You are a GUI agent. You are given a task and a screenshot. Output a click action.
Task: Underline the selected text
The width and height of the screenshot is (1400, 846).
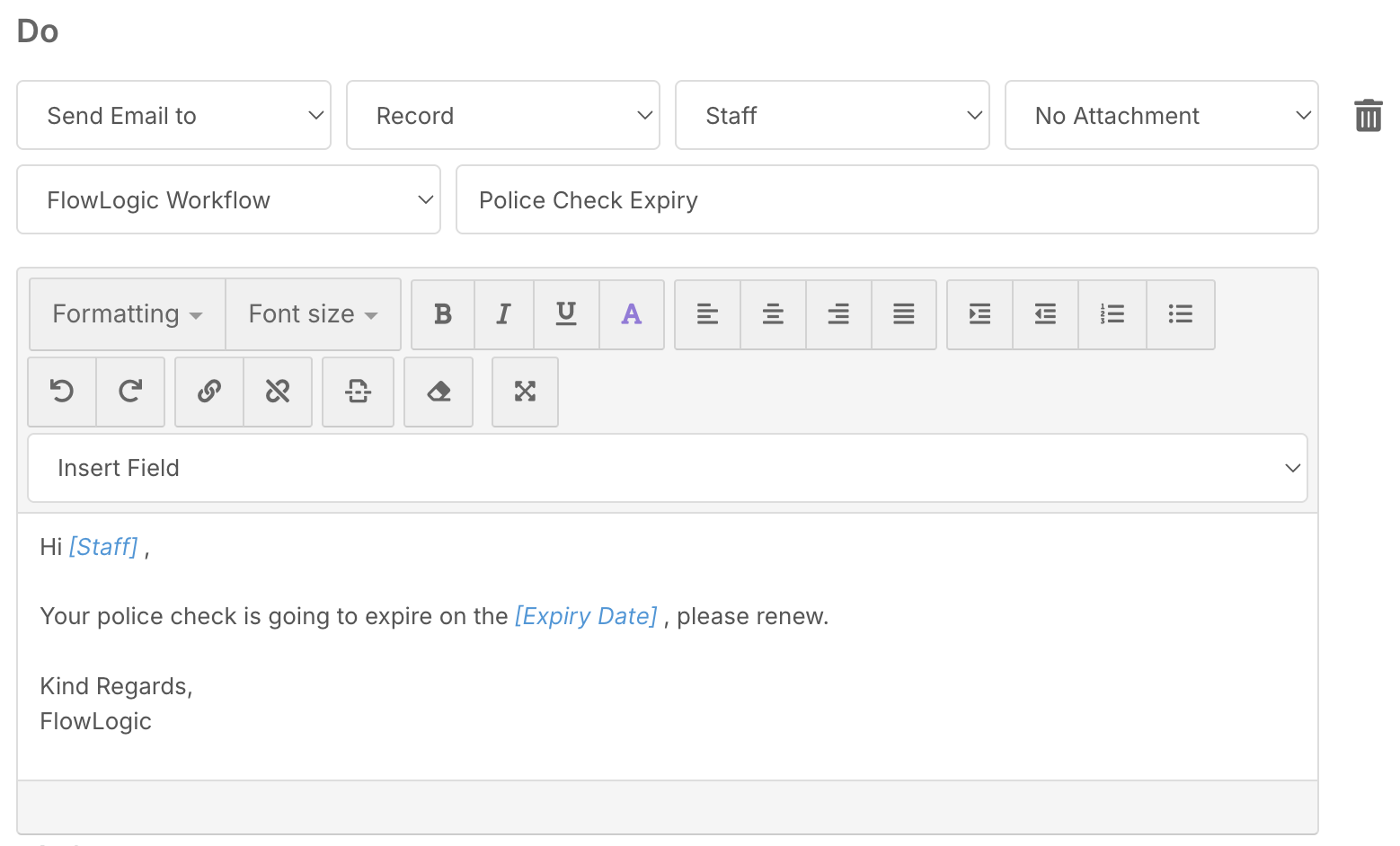(x=566, y=314)
